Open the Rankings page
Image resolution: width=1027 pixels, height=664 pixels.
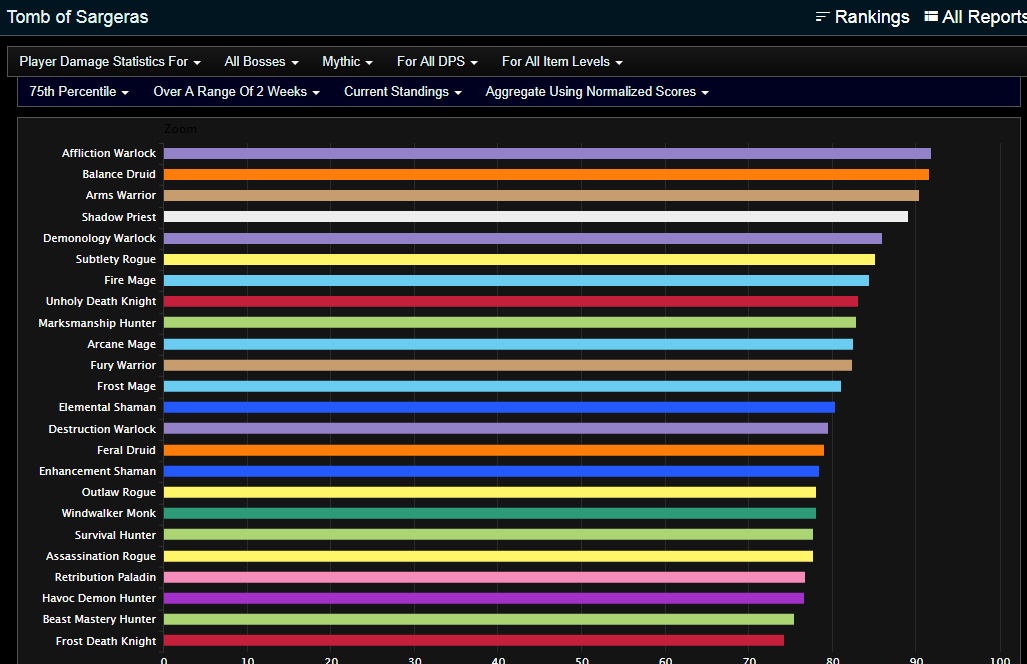[871, 17]
